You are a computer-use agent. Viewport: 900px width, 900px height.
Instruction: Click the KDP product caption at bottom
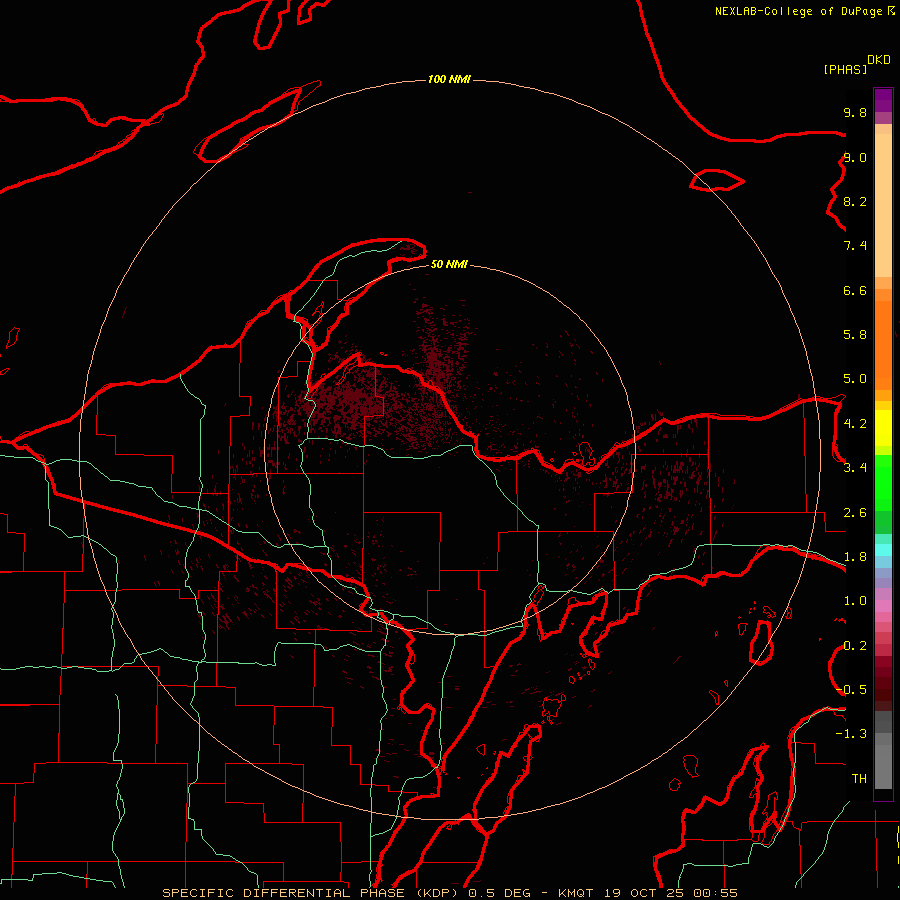click(x=449, y=893)
